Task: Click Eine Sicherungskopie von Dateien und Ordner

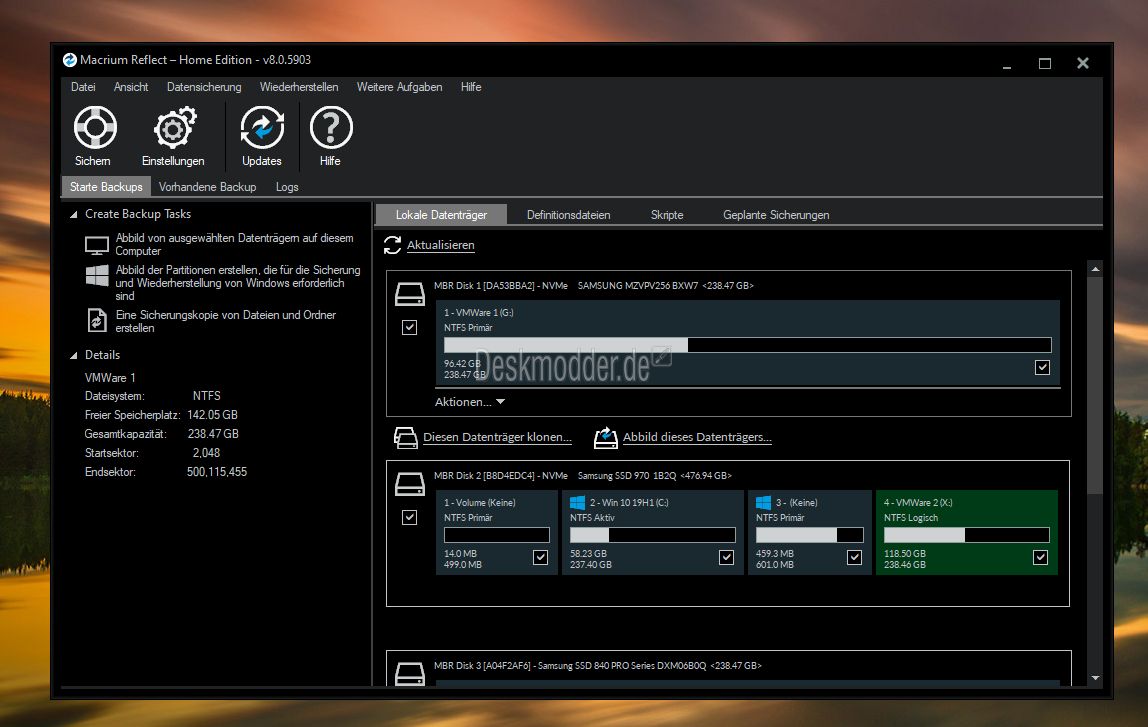Action: pos(226,321)
